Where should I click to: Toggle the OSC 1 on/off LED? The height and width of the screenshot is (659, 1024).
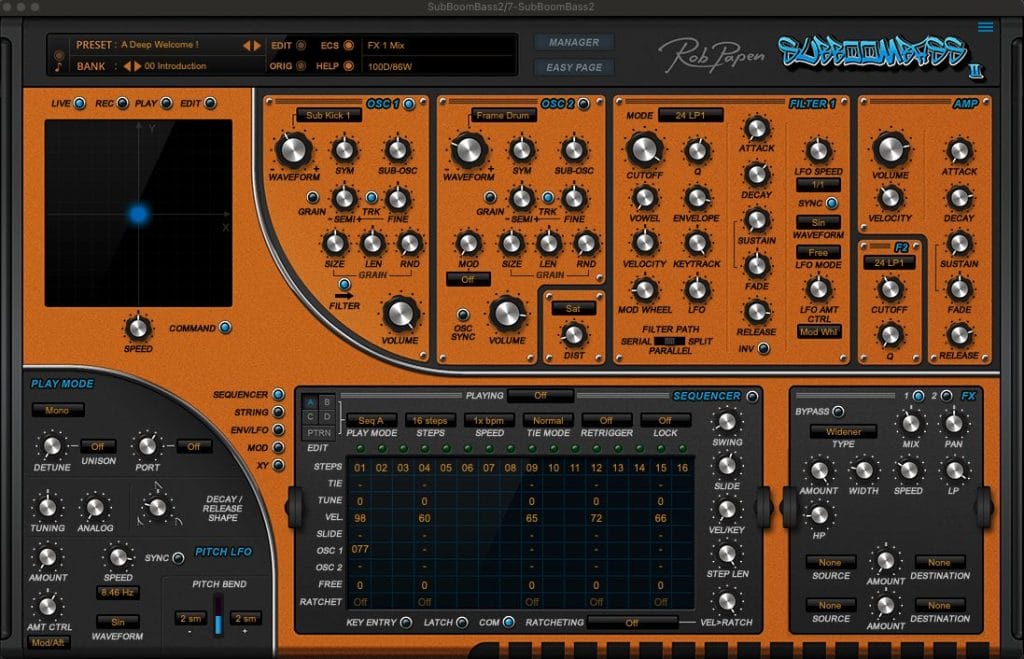[409, 104]
